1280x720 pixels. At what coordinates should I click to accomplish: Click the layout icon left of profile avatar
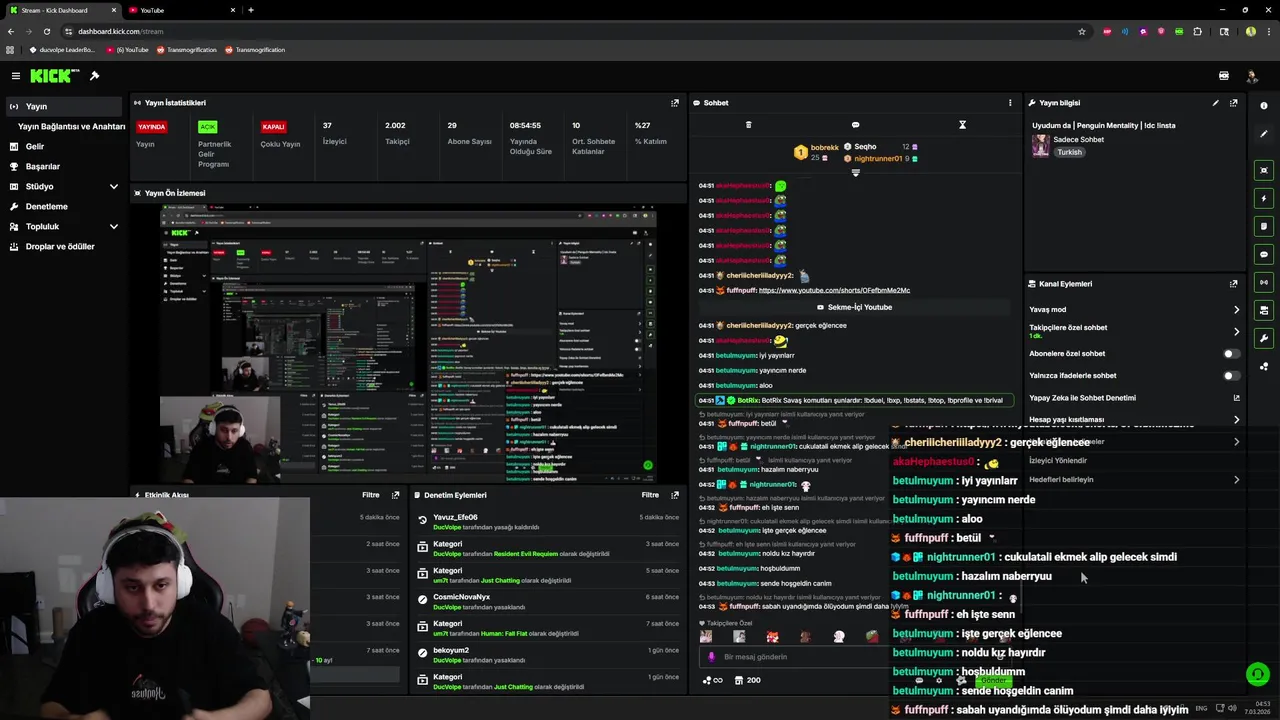click(1224, 76)
